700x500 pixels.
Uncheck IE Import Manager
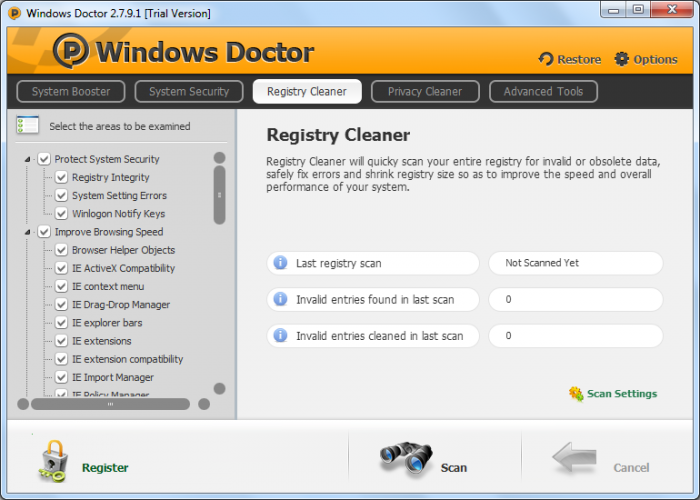click(61, 377)
